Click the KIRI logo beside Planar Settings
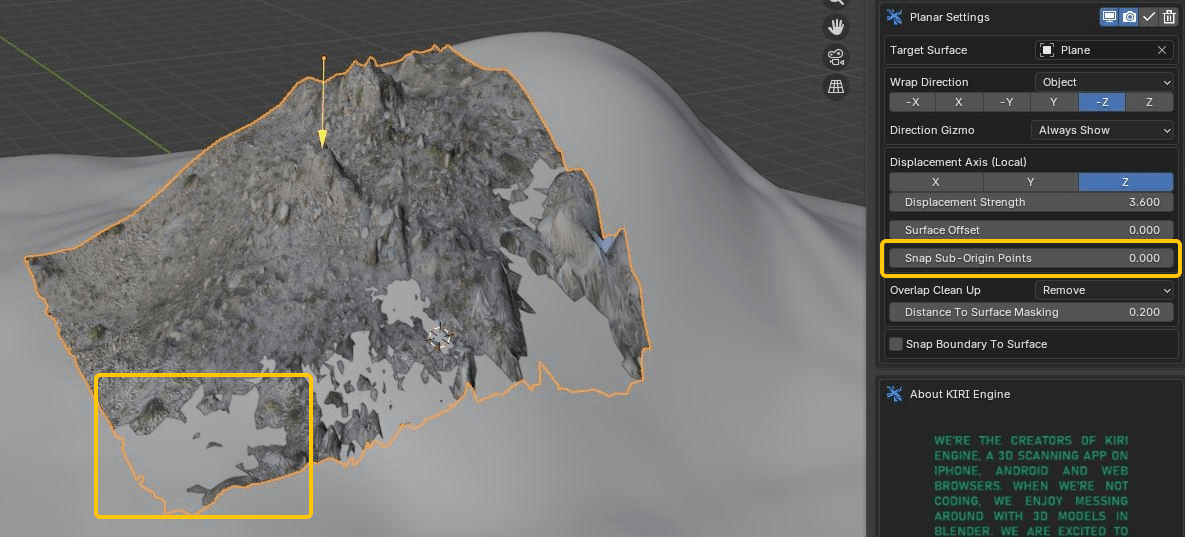 (x=895, y=17)
